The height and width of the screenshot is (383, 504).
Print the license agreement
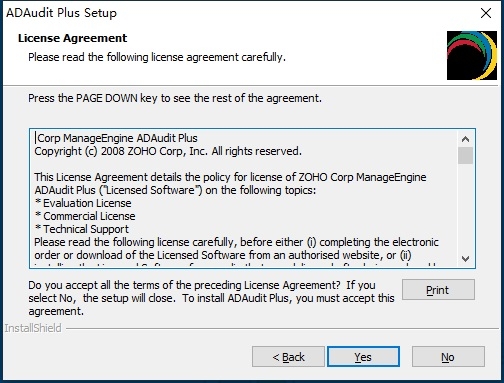point(438,290)
